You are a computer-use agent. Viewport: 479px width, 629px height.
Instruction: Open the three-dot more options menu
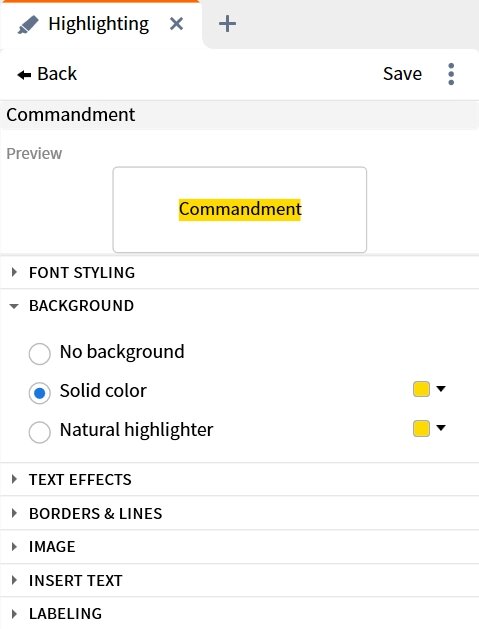tap(451, 74)
